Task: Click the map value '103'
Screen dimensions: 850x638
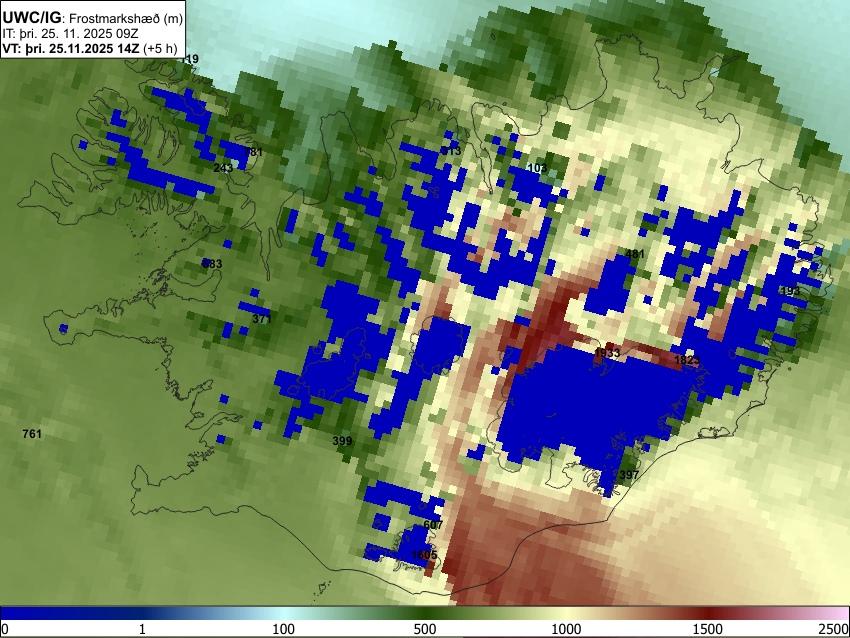Action: coord(537,168)
